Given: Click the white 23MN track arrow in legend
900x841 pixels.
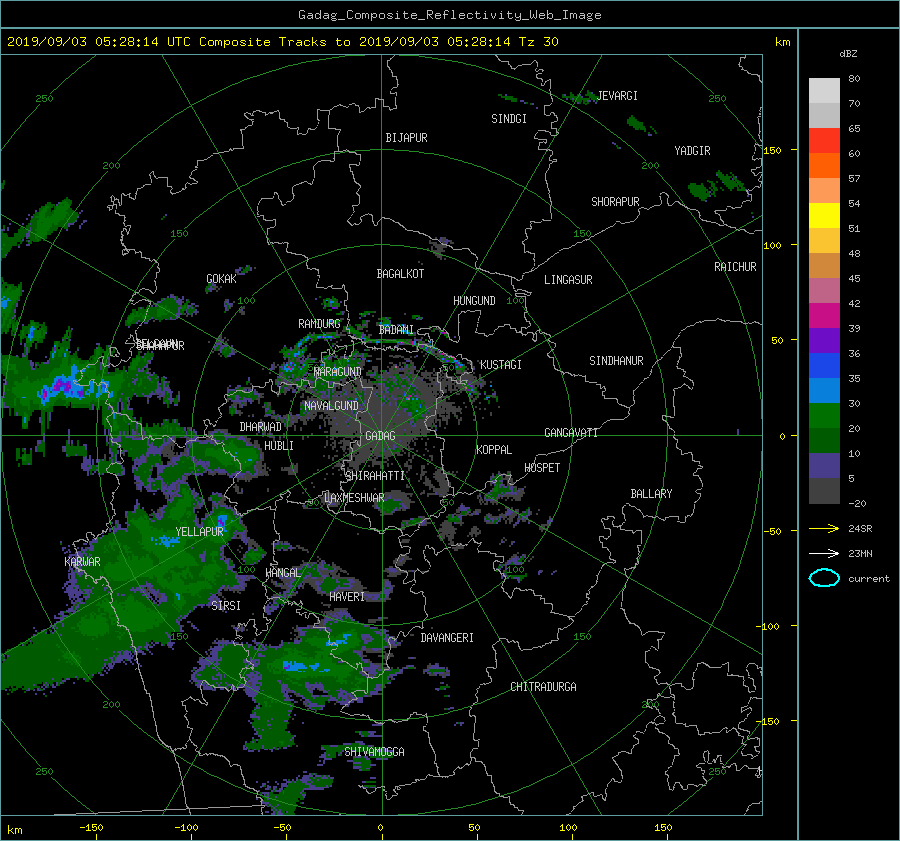Looking at the screenshot, I should pos(824,553).
